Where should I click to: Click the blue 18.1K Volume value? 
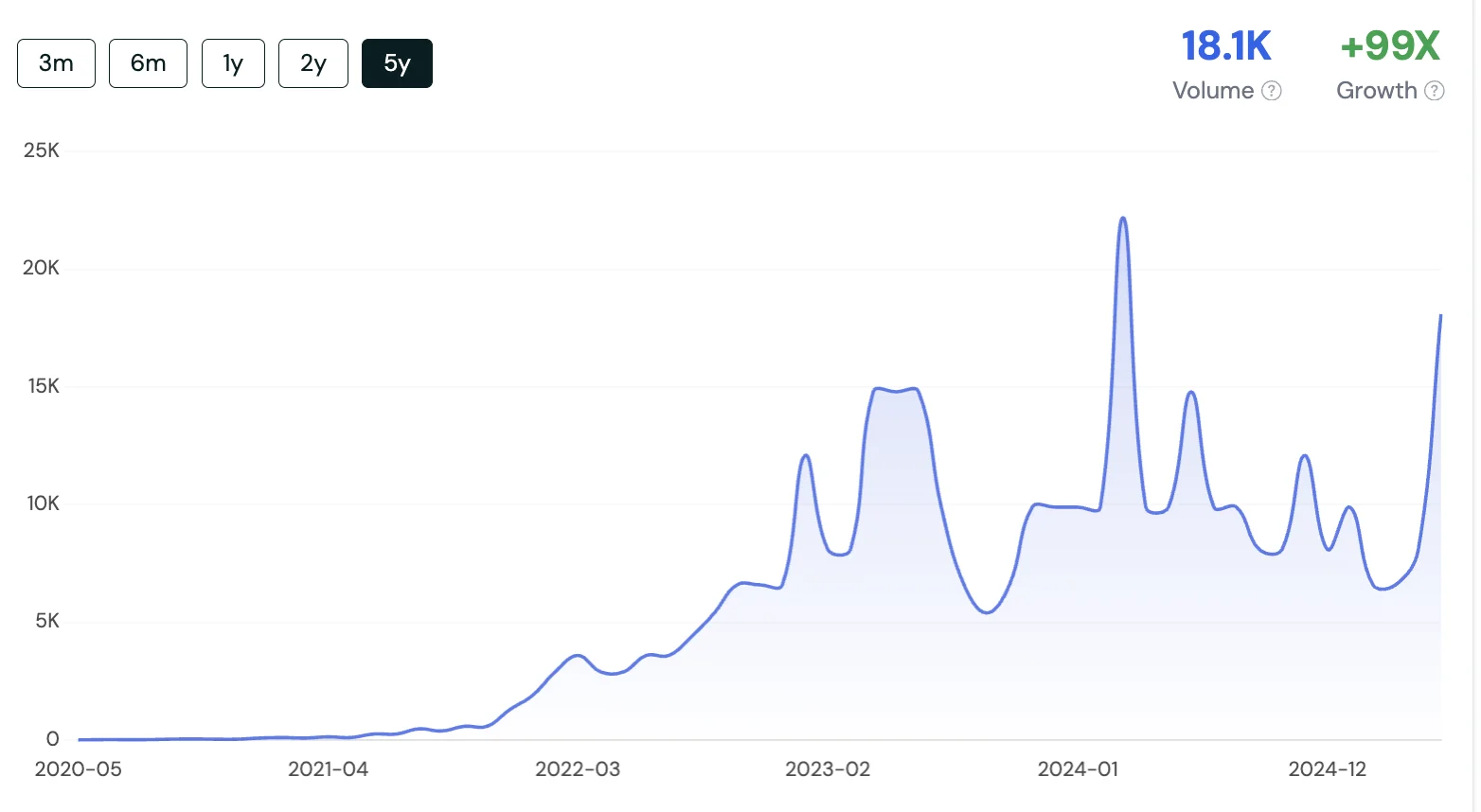tap(1226, 45)
